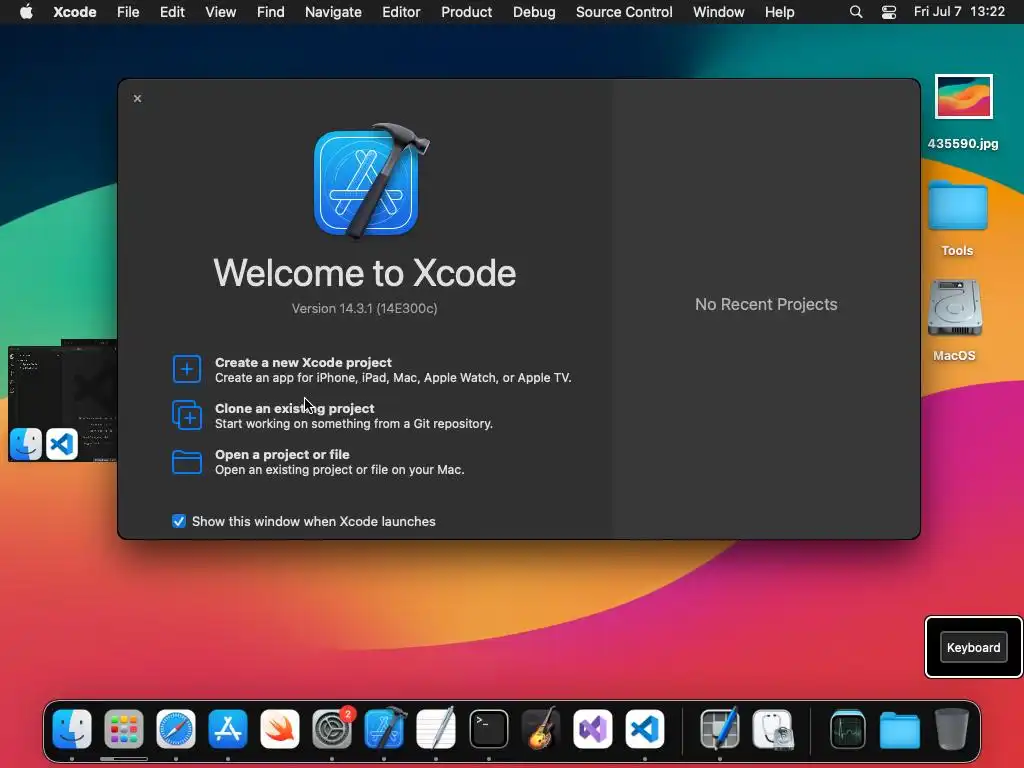
Task: Open Visual Studio Code in the Dock
Action: (x=645, y=729)
